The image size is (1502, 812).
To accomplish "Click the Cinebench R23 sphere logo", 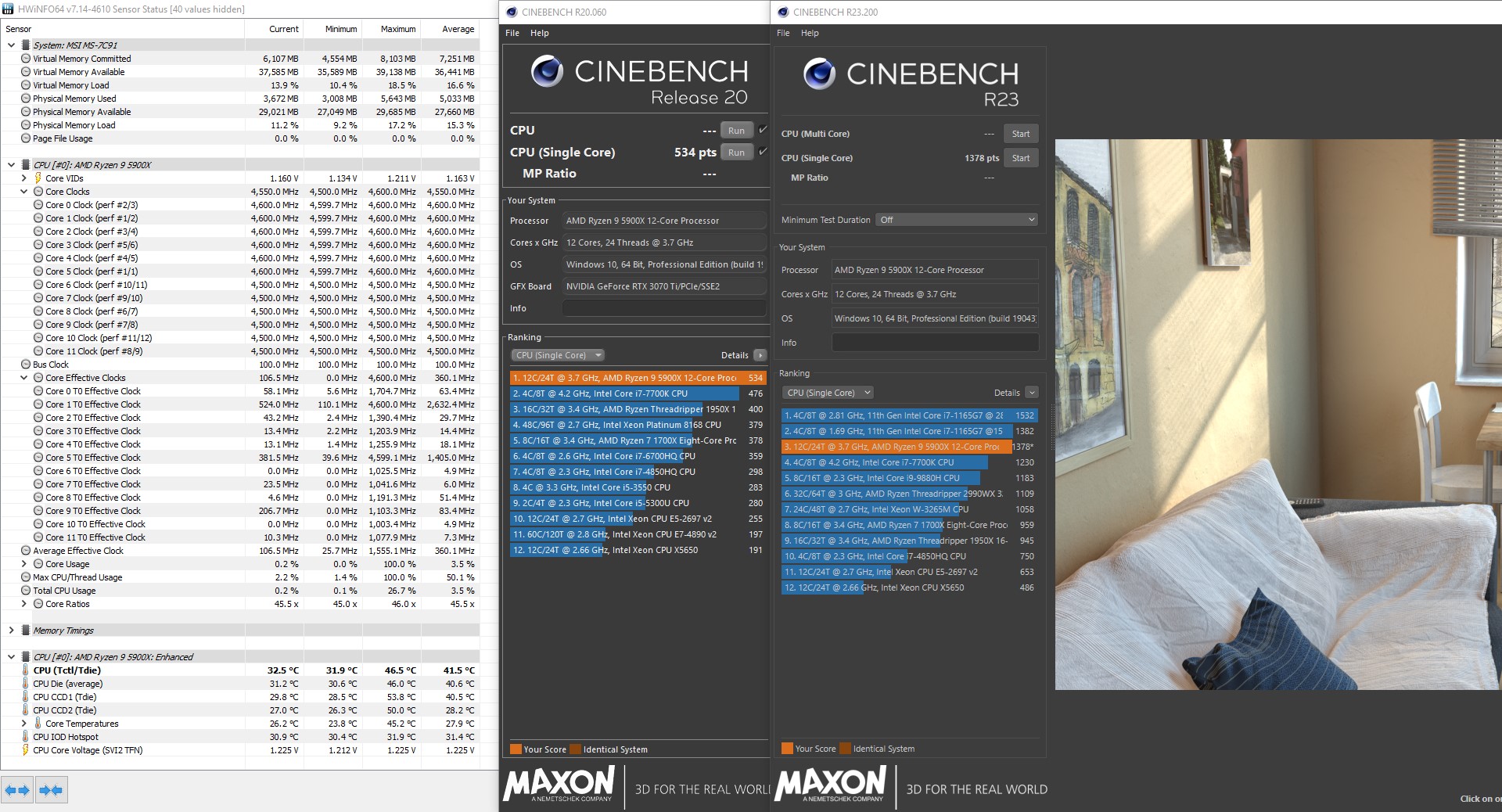I will (x=819, y=74).
